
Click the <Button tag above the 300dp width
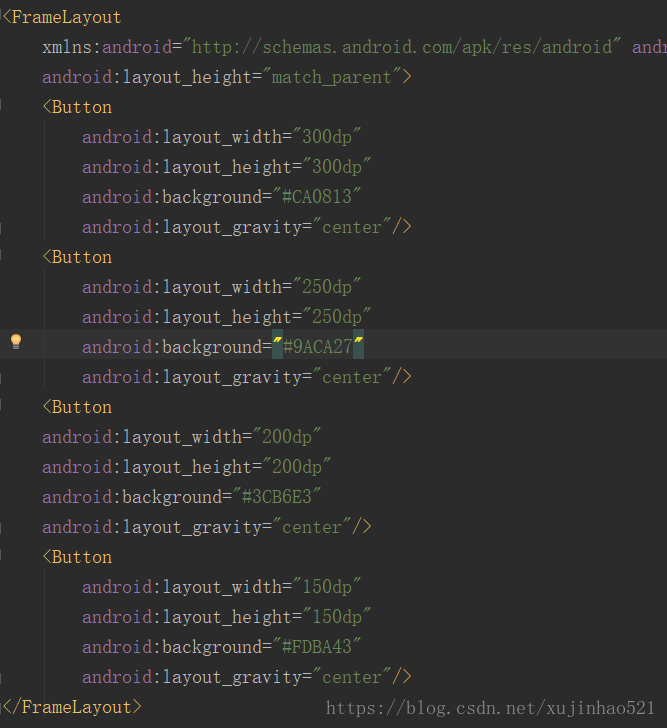(77, 107)
